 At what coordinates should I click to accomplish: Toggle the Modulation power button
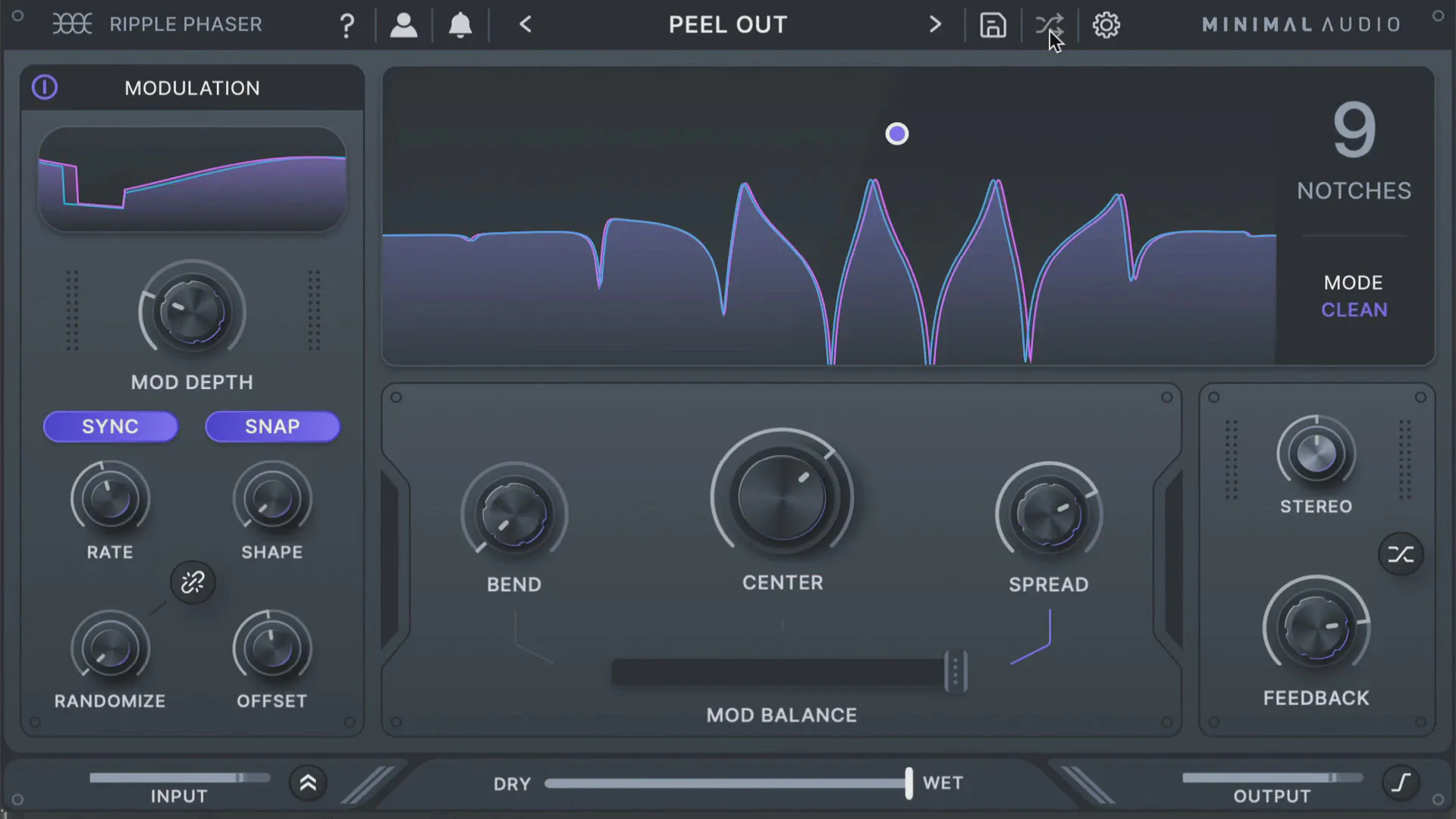pyautogui.click(x=45, y=87)
